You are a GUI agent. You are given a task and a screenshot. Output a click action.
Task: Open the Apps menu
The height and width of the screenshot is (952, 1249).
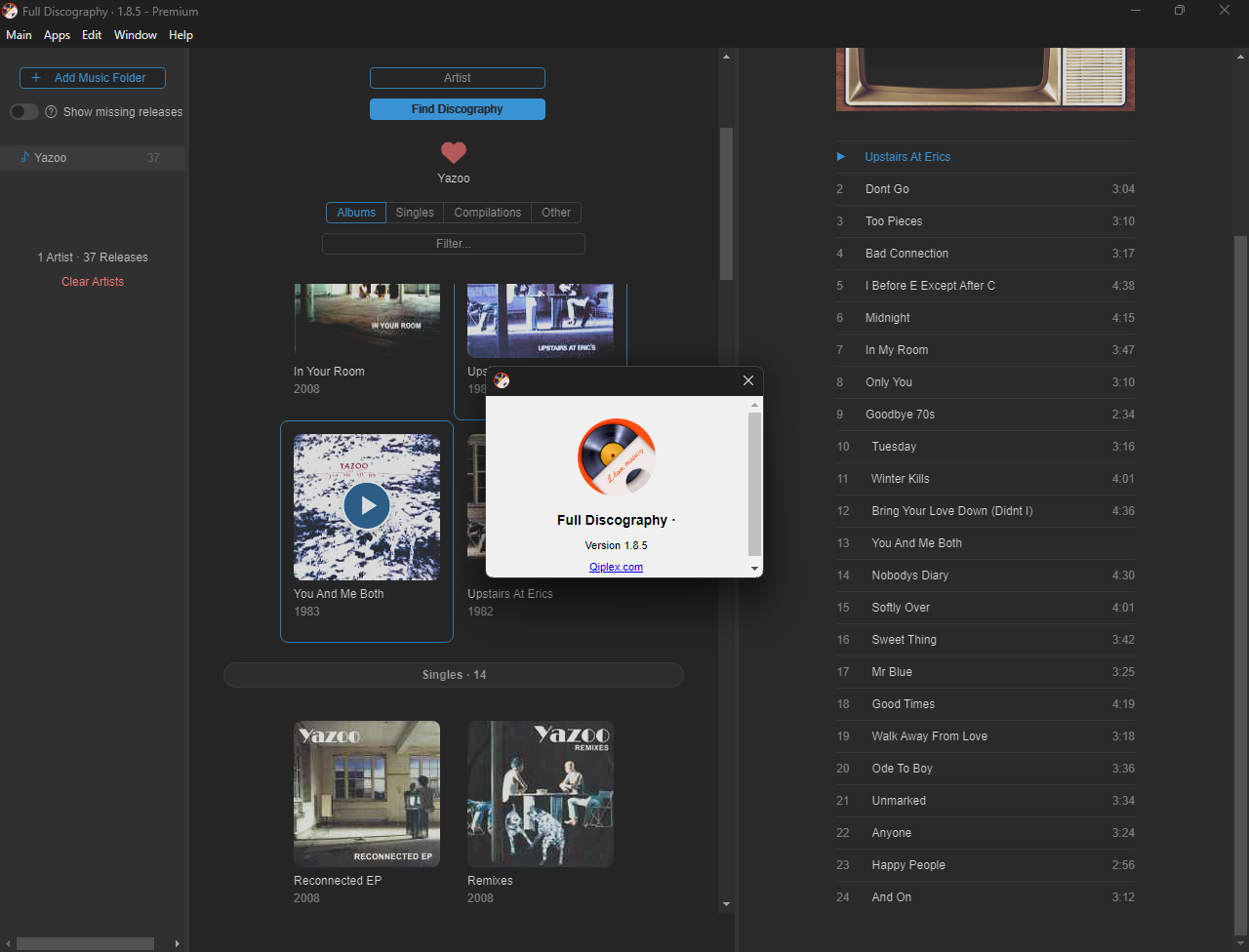coord(58,35)
